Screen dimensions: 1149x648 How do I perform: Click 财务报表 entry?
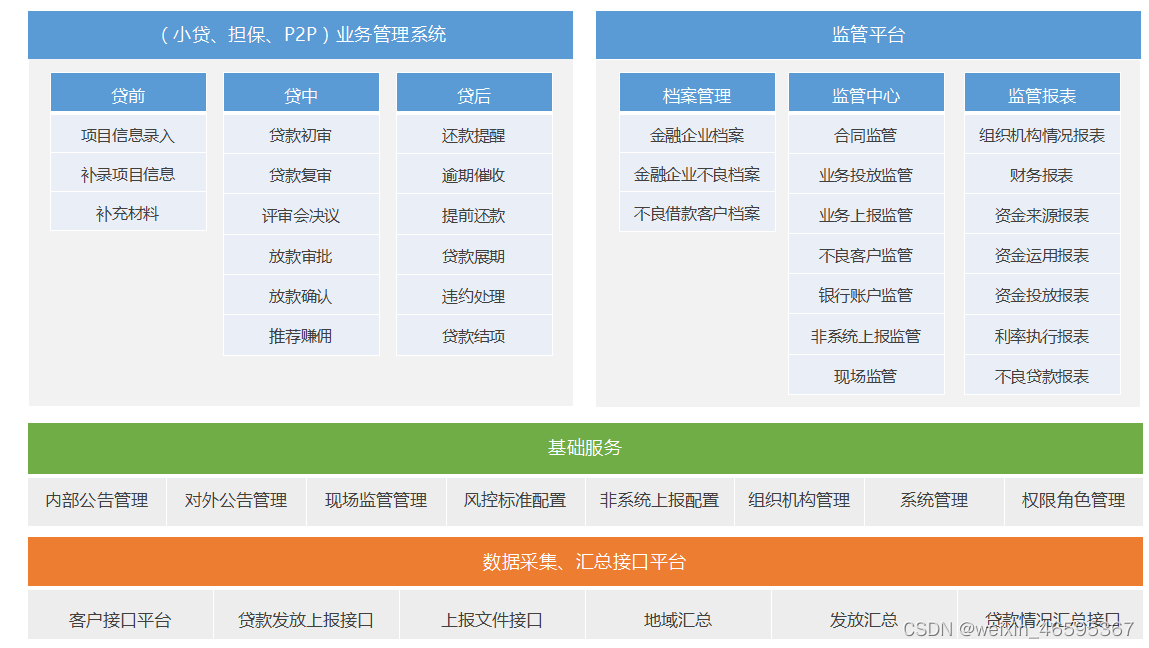[1042, 174]
